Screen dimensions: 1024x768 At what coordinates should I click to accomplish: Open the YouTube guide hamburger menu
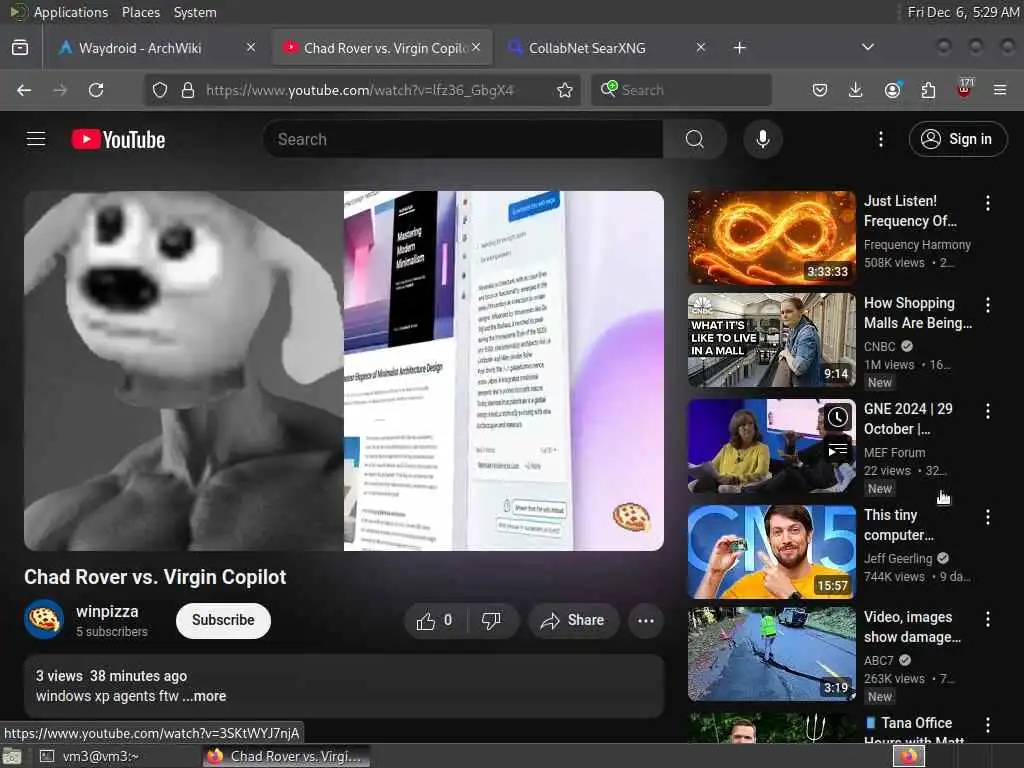pos(36,139)
